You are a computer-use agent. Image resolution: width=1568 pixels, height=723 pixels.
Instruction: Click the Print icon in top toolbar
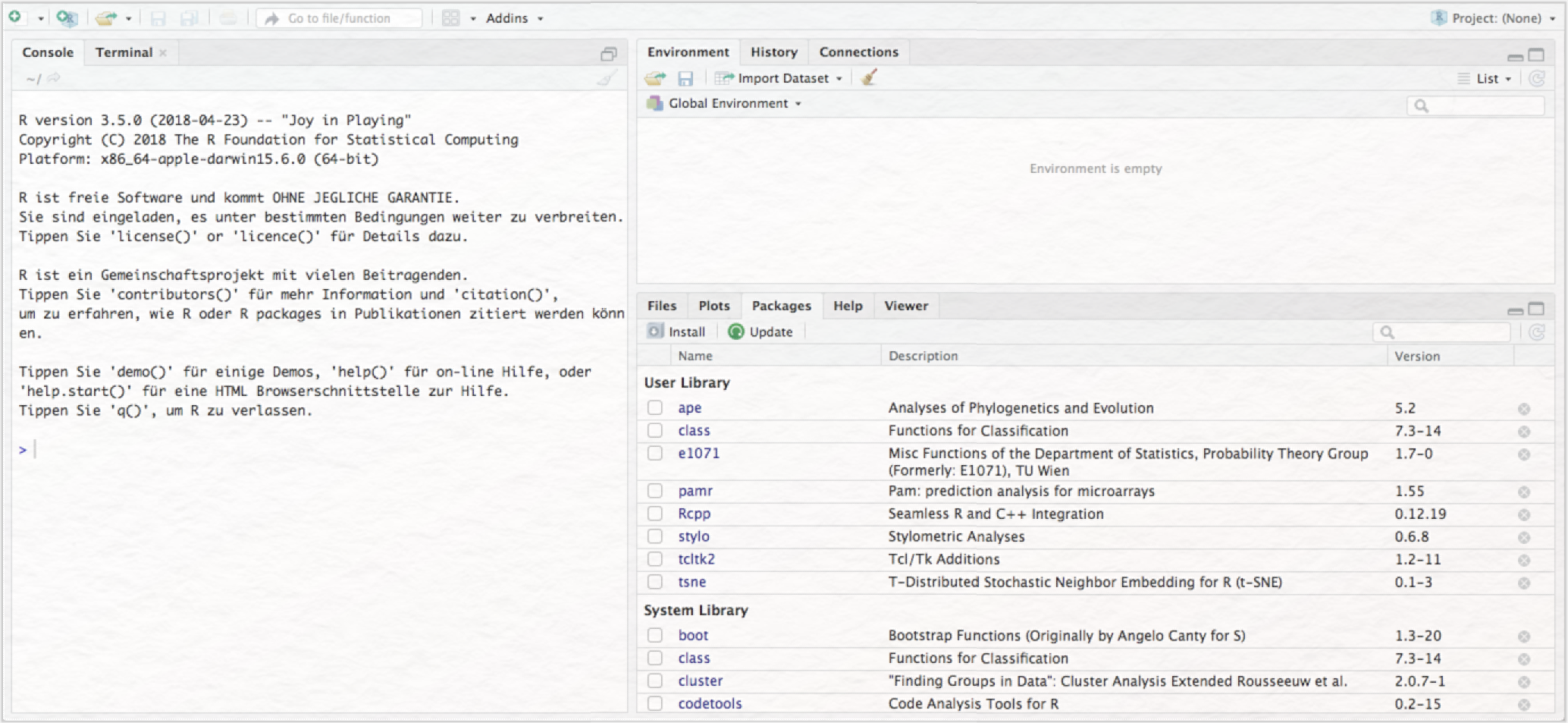[x=227, y=17]
